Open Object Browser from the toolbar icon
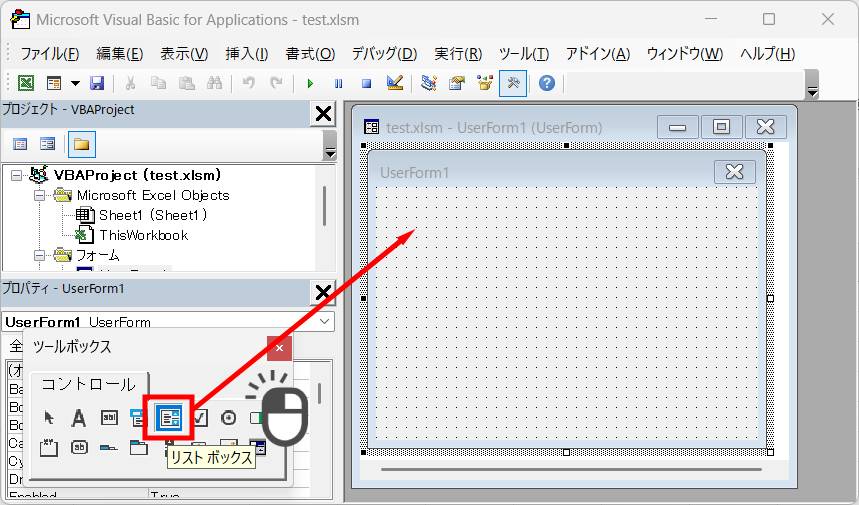Image resolution: width=859 pixels, height=505 pixels. tap(485, 83)
